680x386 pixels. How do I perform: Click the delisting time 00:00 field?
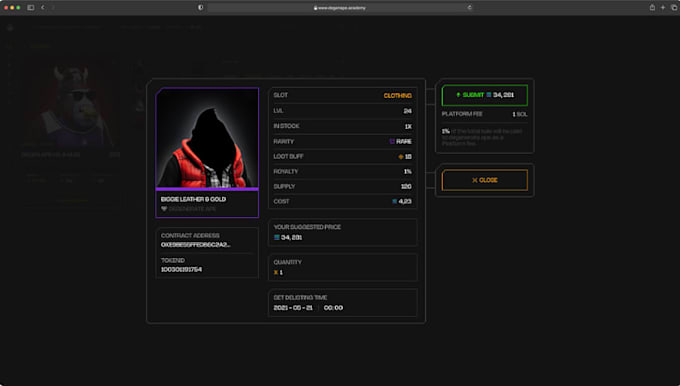(333, 308)
